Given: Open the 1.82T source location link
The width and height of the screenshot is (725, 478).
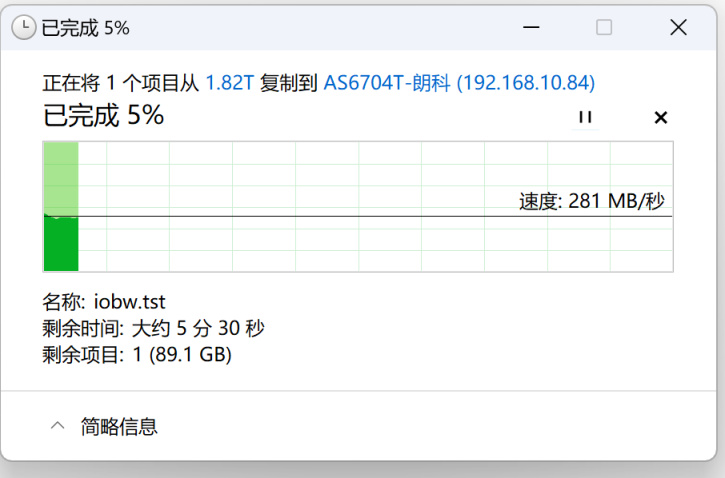Looking at the screenshot, I should (229, 83).
